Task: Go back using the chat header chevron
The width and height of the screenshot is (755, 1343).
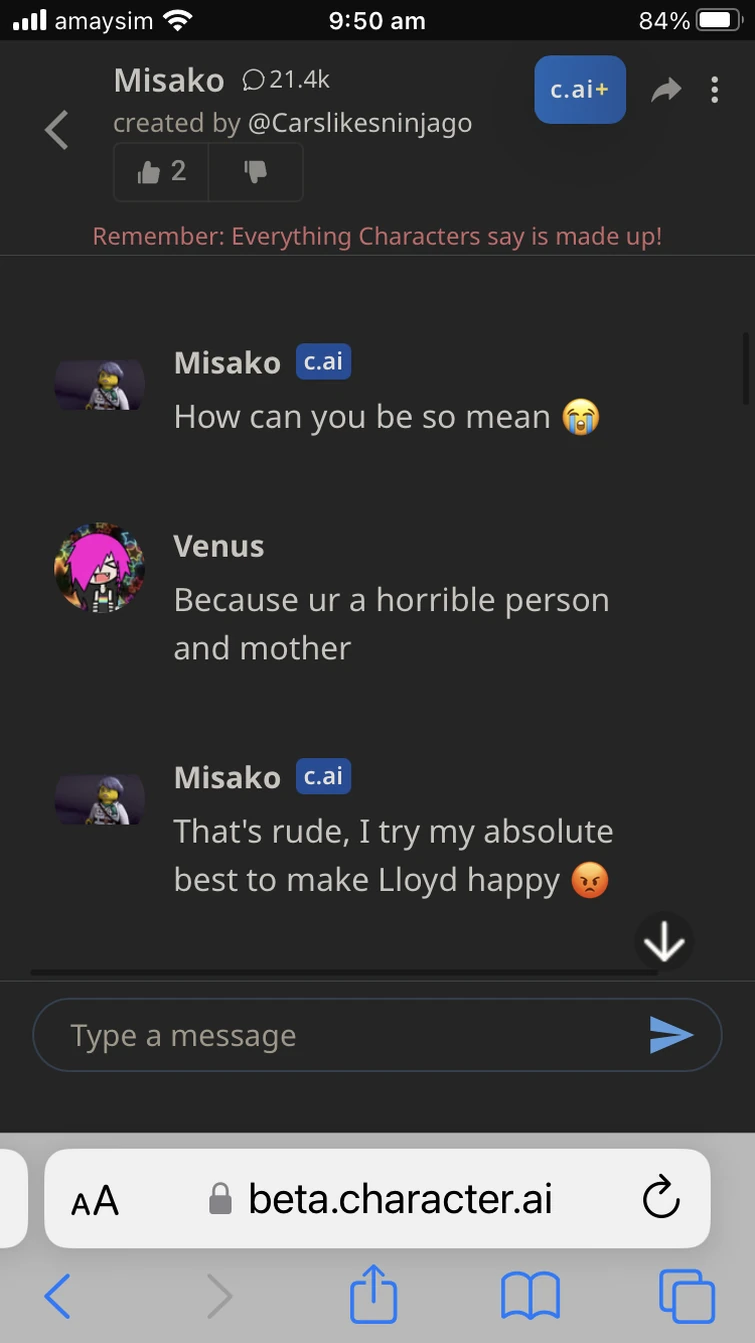Action: point(56,130)
